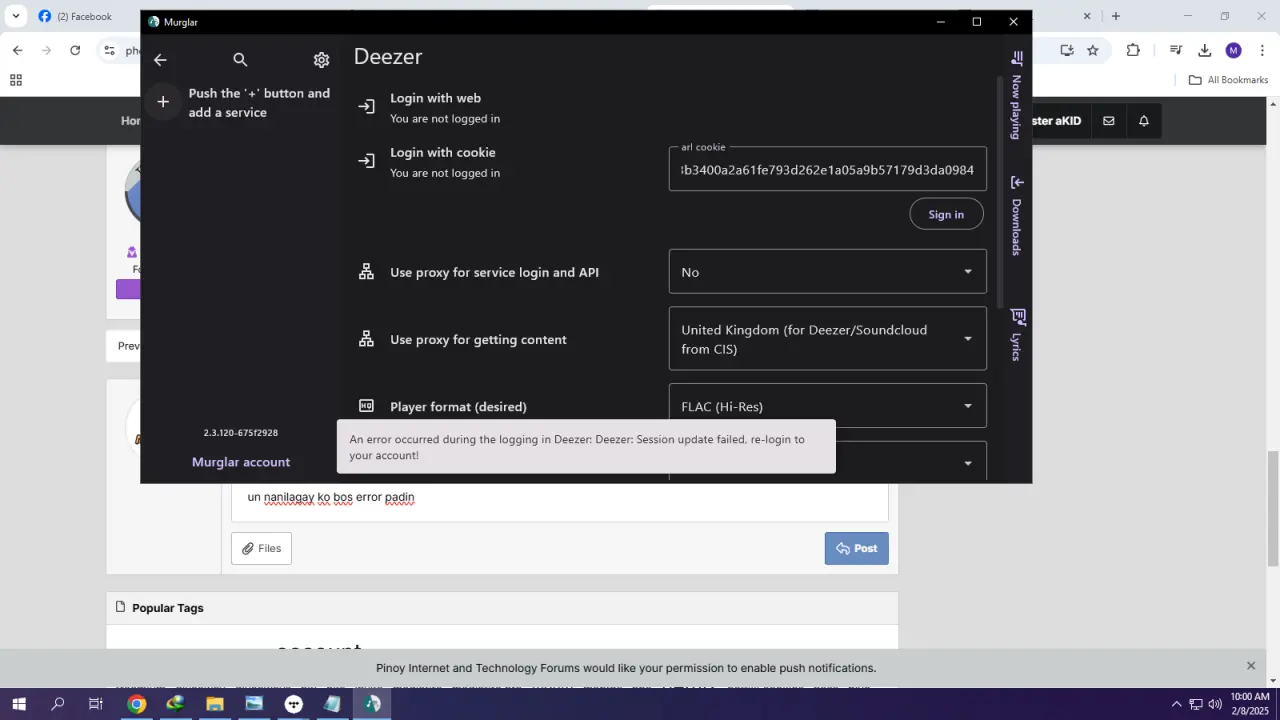Open the Now playing side panel
This screenshot has width=1280, height=720.
point(1017,95)
